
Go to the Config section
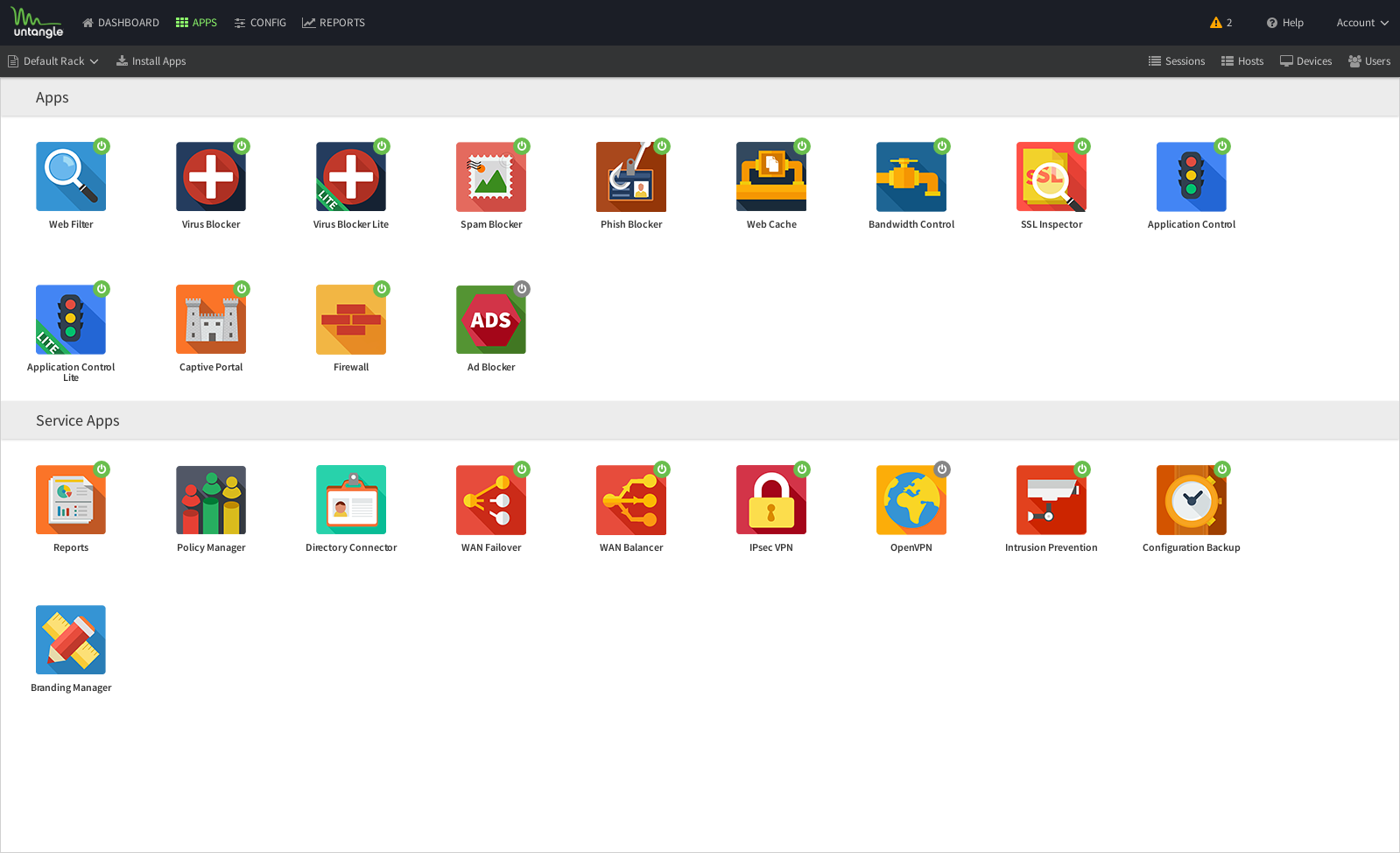(x=260, y=23)
